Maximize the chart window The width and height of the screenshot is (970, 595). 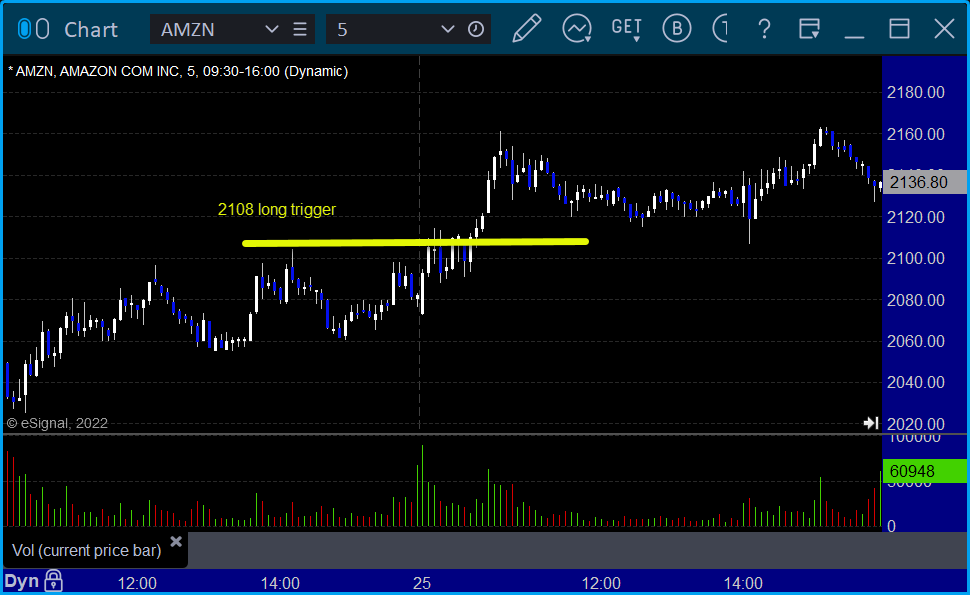899,29
